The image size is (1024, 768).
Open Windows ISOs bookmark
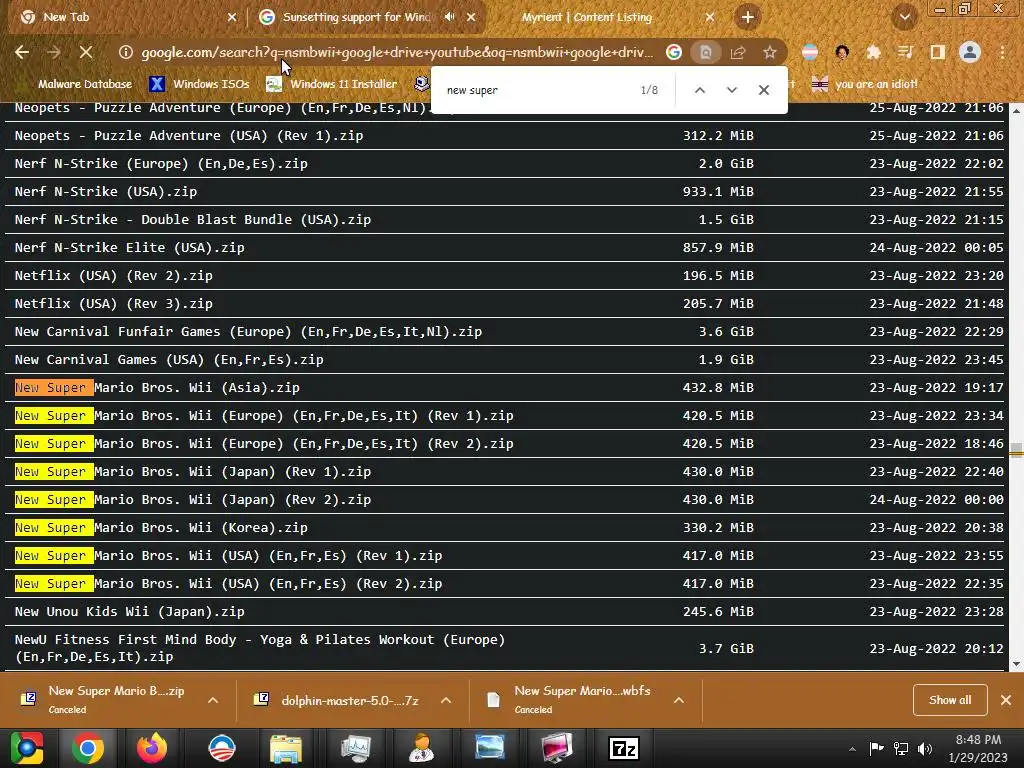(199, 84)
